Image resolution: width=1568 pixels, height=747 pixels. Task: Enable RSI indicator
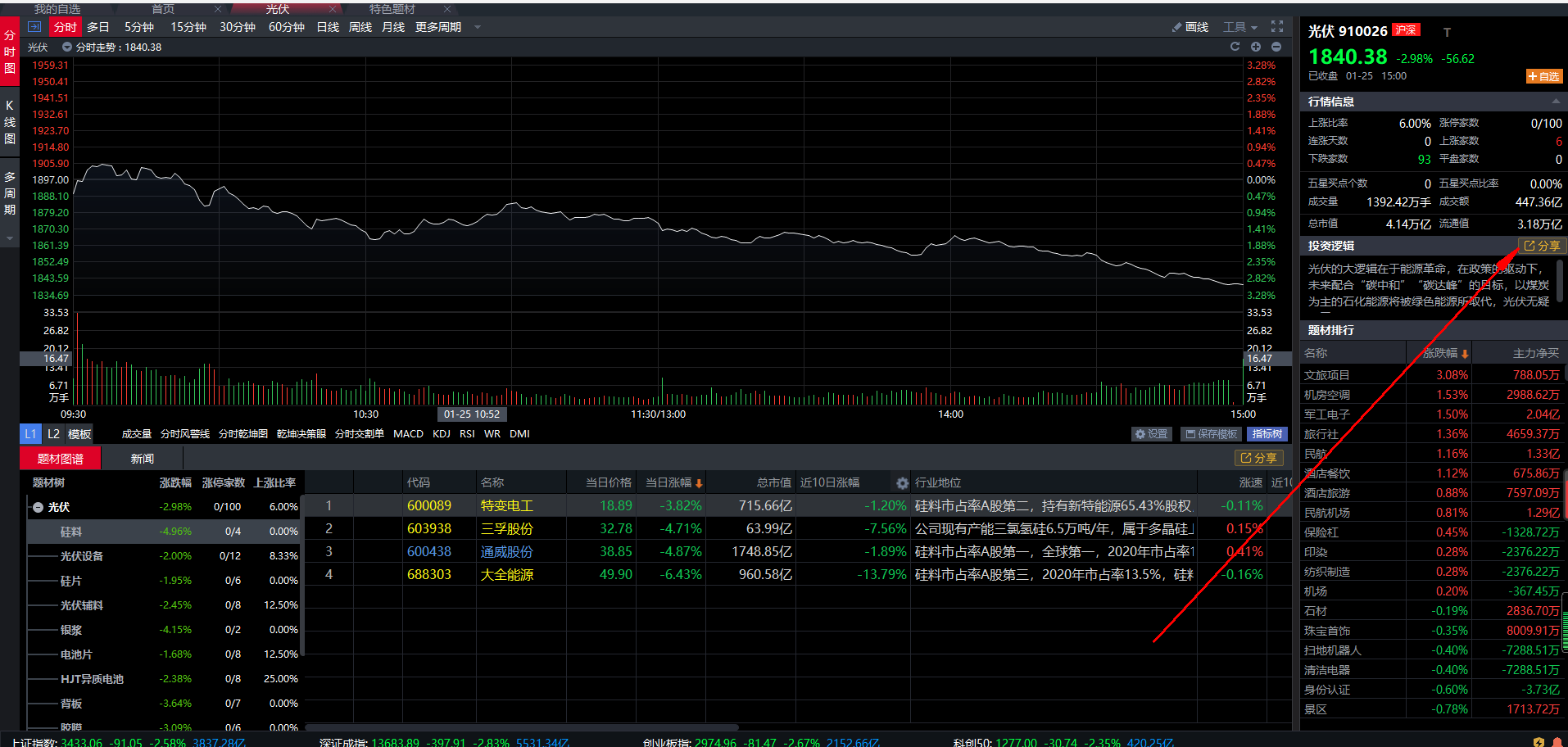467,434
